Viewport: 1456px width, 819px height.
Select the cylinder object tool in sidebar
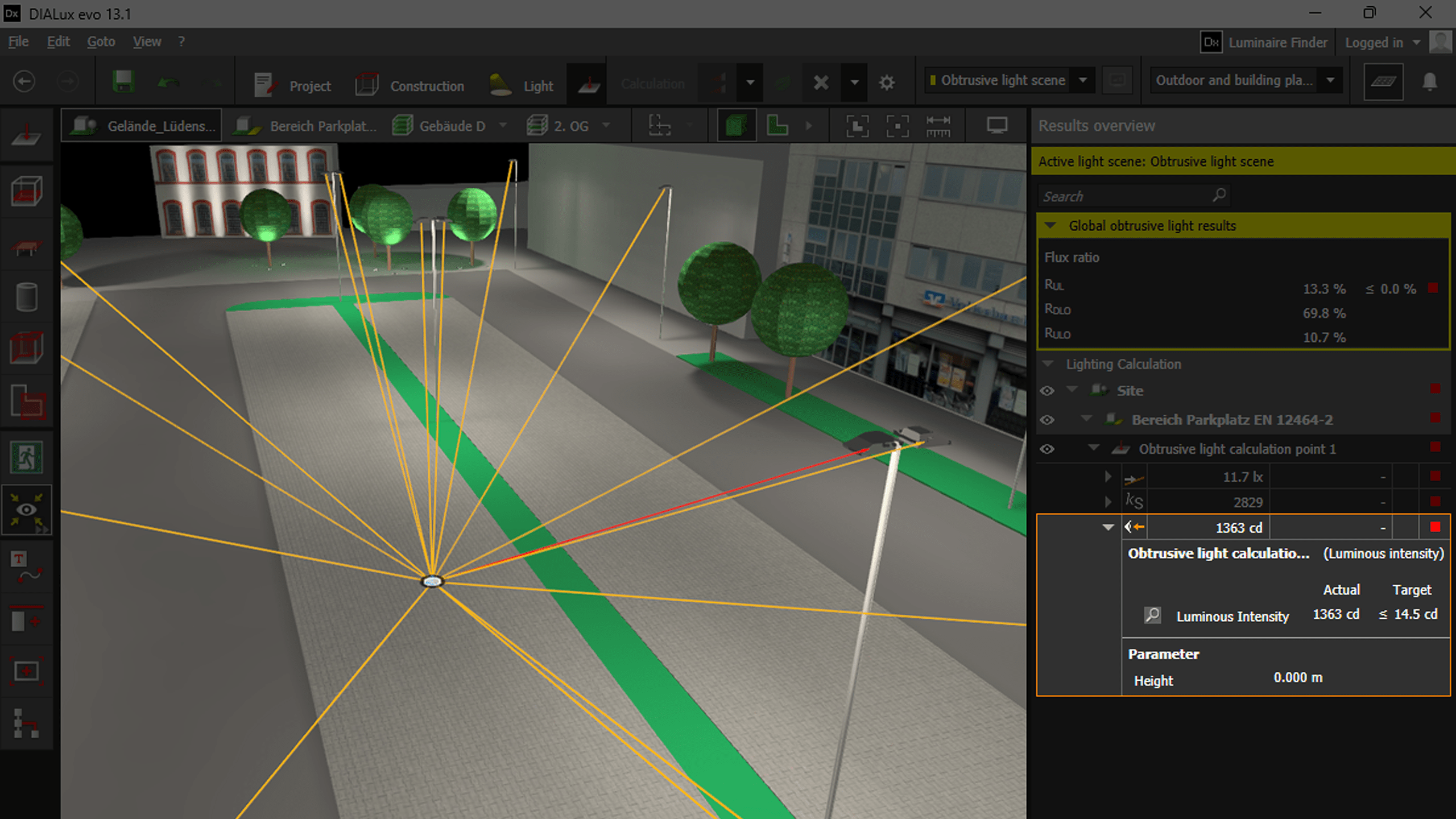26,297
